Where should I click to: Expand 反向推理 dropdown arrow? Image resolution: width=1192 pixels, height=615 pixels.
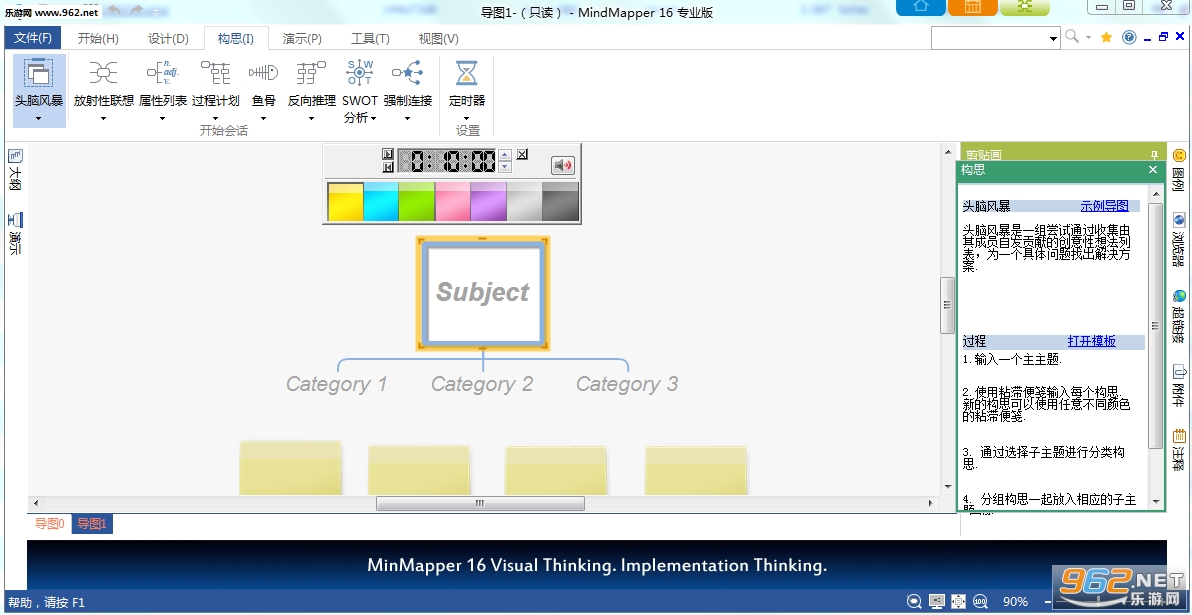tap(311, 118)
